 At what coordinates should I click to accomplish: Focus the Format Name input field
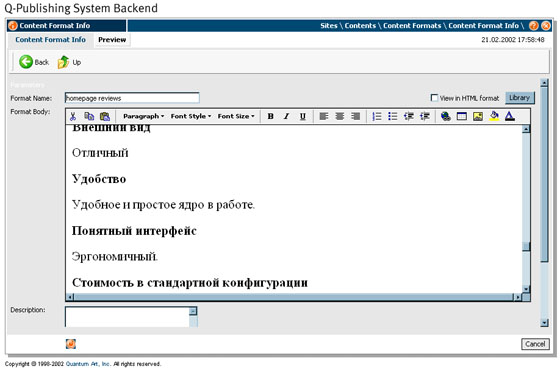[132, 98]
